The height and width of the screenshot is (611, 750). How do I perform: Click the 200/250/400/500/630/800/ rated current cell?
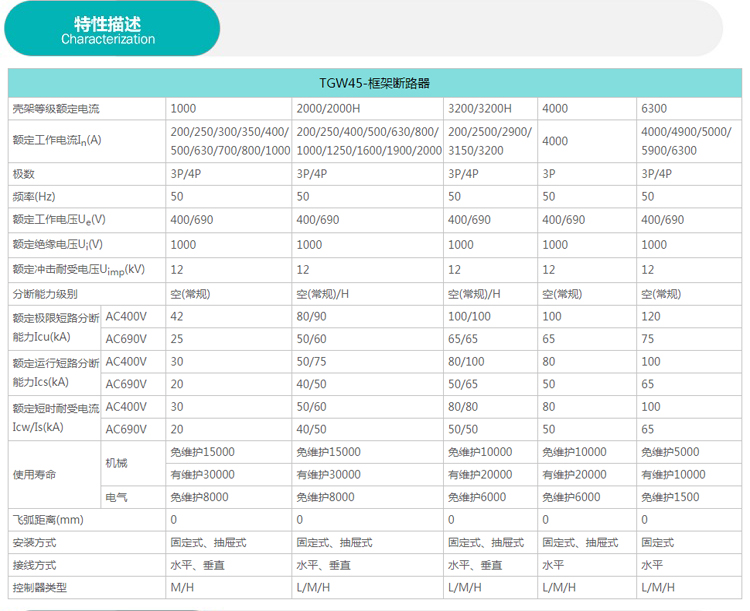(369, 141)
